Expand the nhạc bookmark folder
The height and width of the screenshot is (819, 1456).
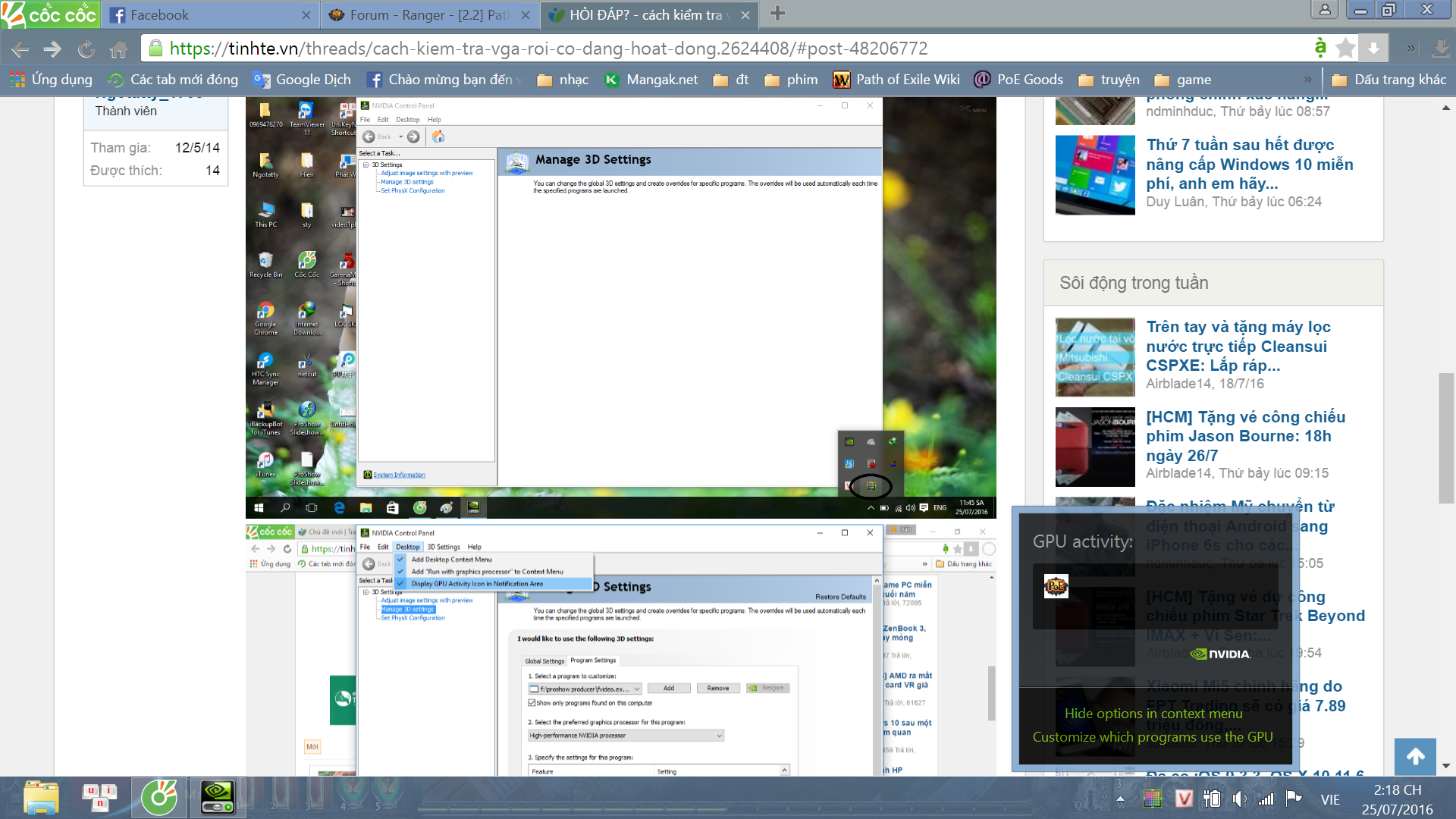pos(562,80)
